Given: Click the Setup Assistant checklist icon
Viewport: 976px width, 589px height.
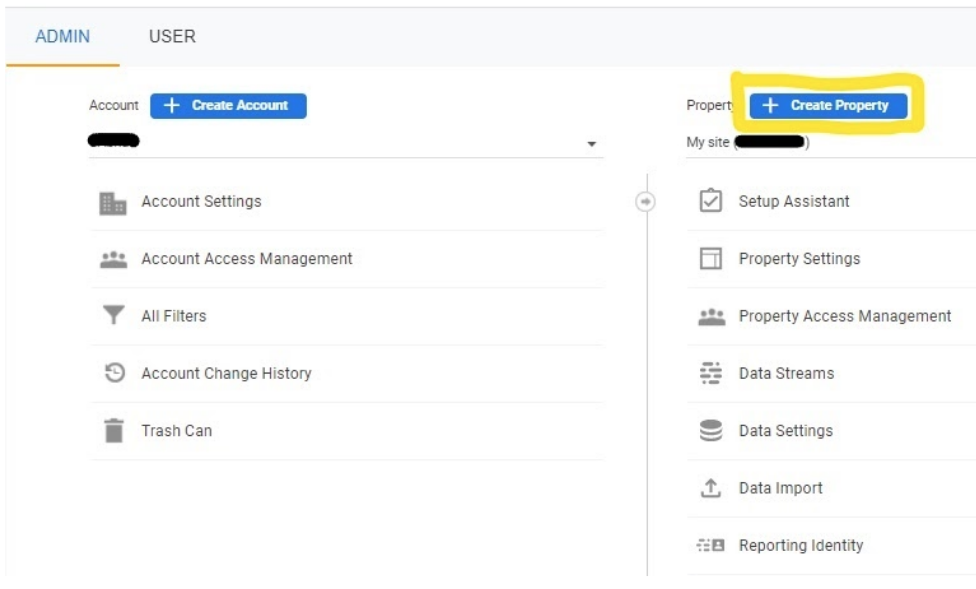Looking at the screenshot, I should tap(710, 201).
